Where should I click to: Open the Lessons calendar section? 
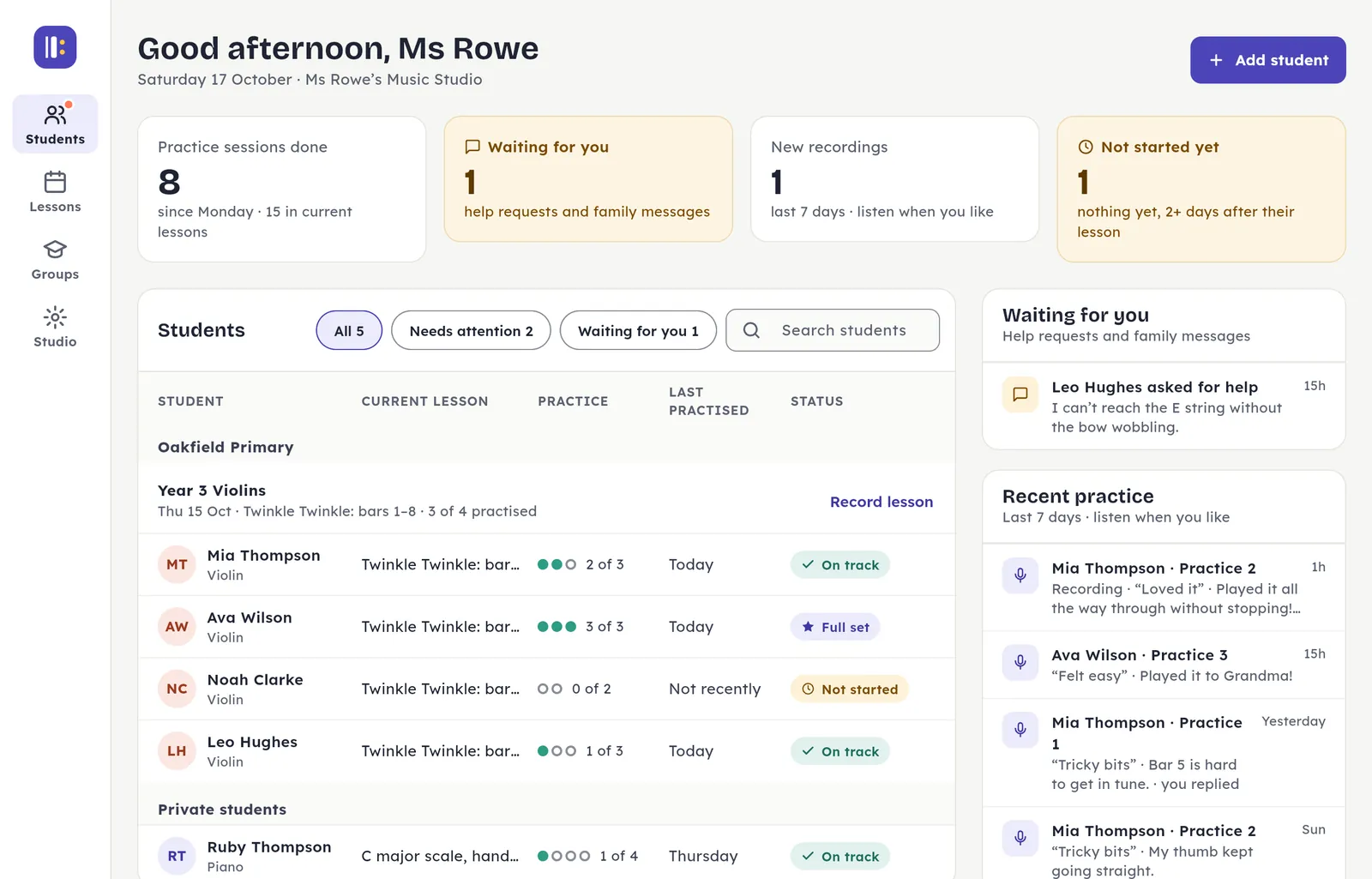pyautogui.click(x=55, y=192)
